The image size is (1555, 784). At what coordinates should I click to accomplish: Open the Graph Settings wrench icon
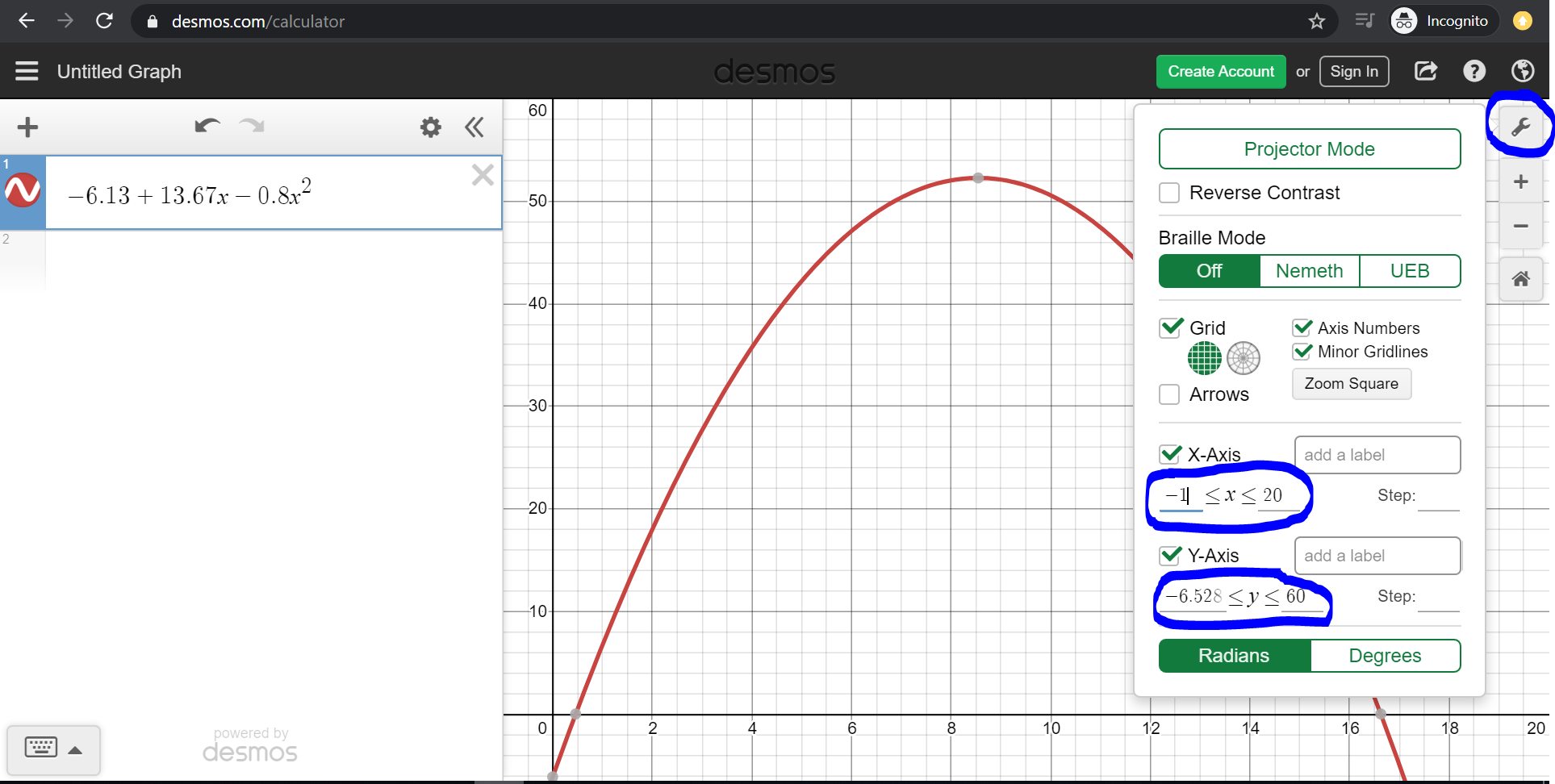(1520, 127)
